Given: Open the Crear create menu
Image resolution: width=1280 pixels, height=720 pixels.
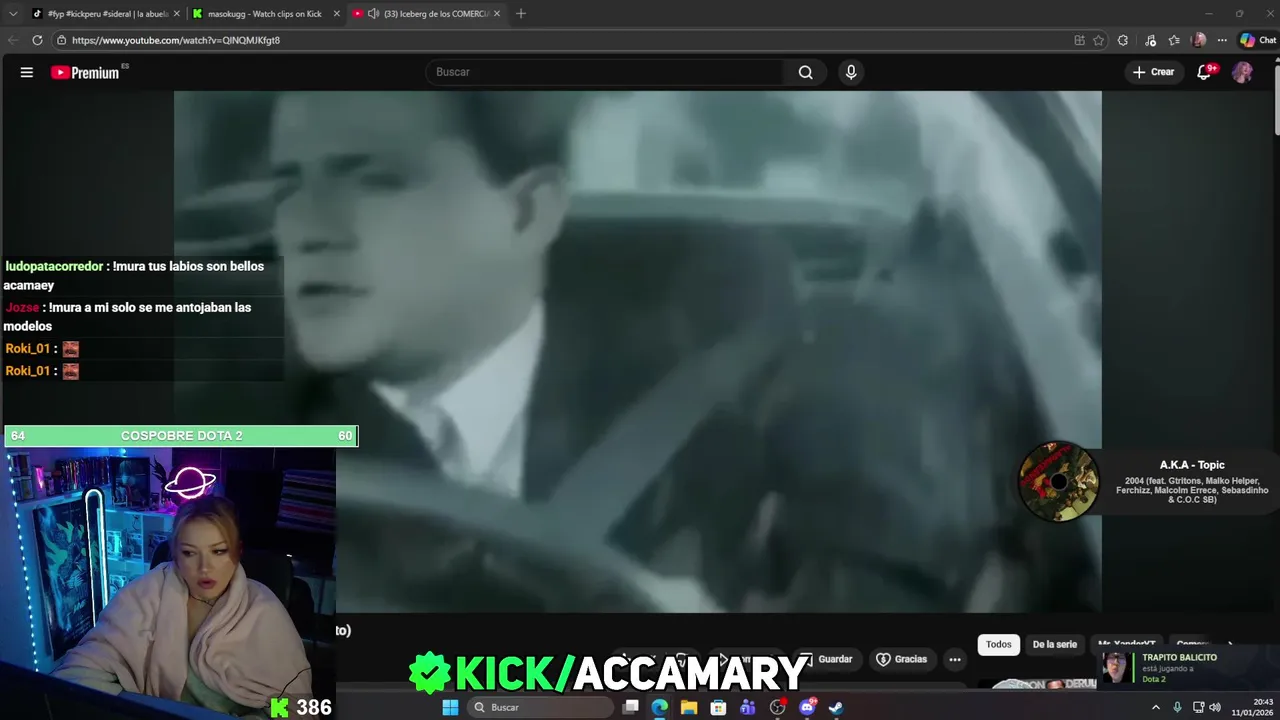Looking at the screenshot, I should pyautogui.click(x=1153, y=72).
